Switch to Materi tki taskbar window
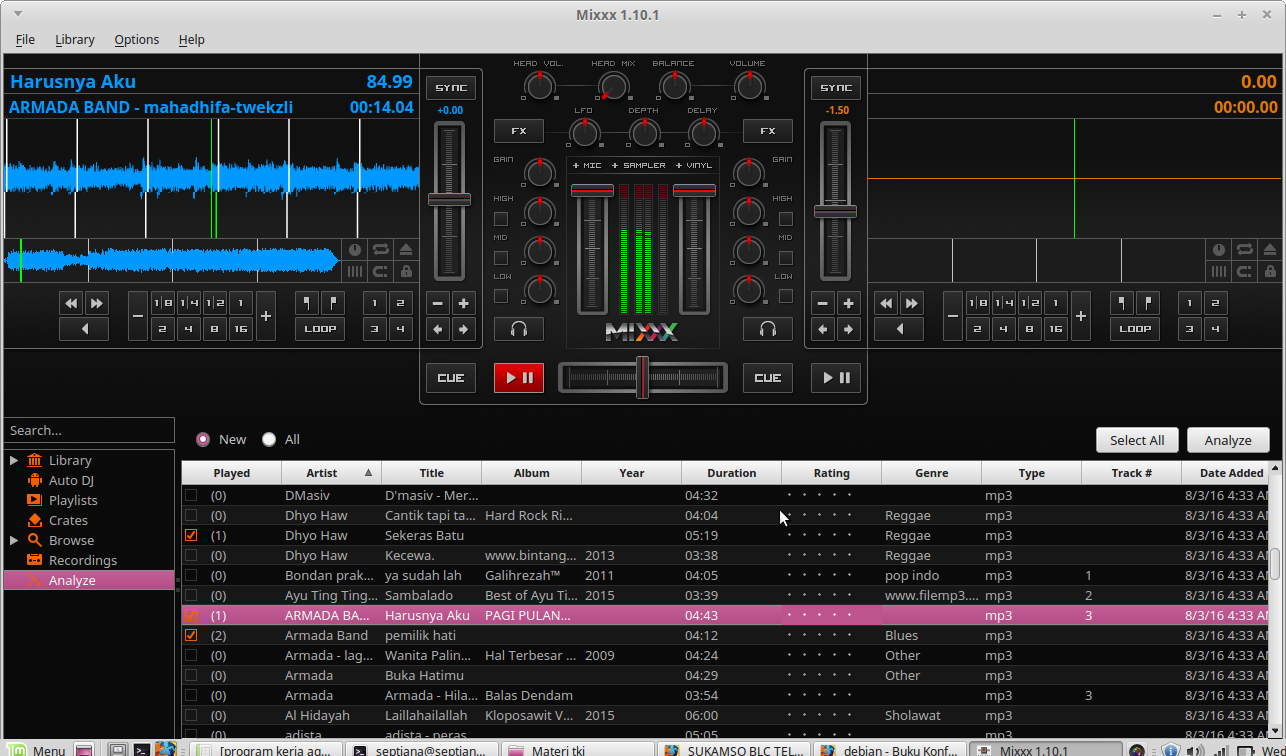The height and width of the screenshot is (756, 1286). coord(576,750)
